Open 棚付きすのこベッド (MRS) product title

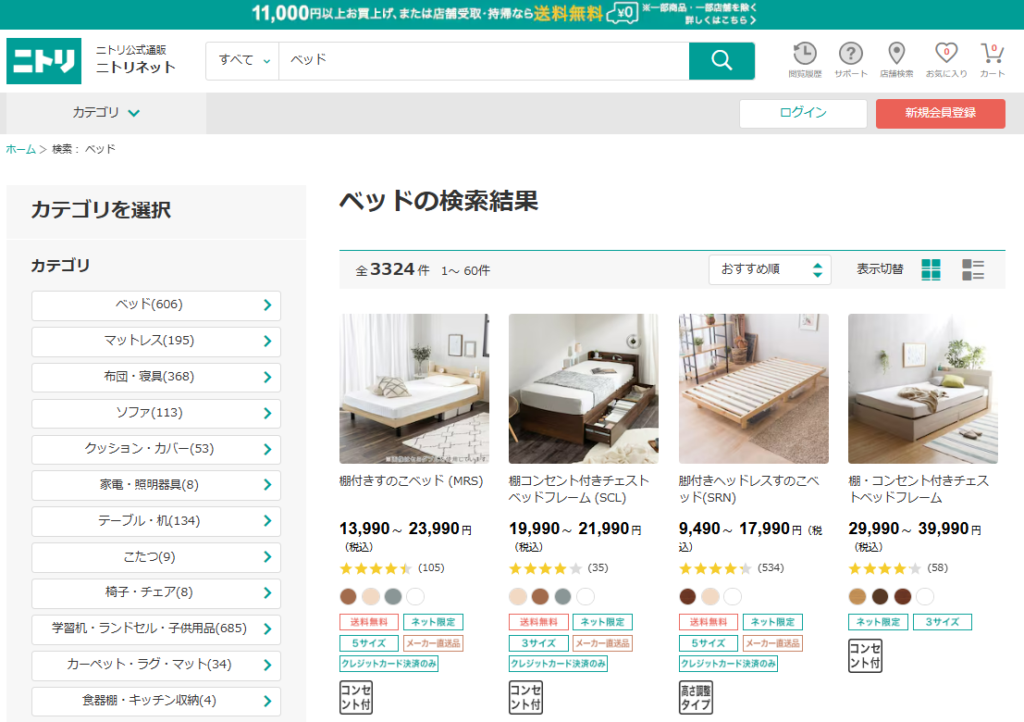pos(411,481)
